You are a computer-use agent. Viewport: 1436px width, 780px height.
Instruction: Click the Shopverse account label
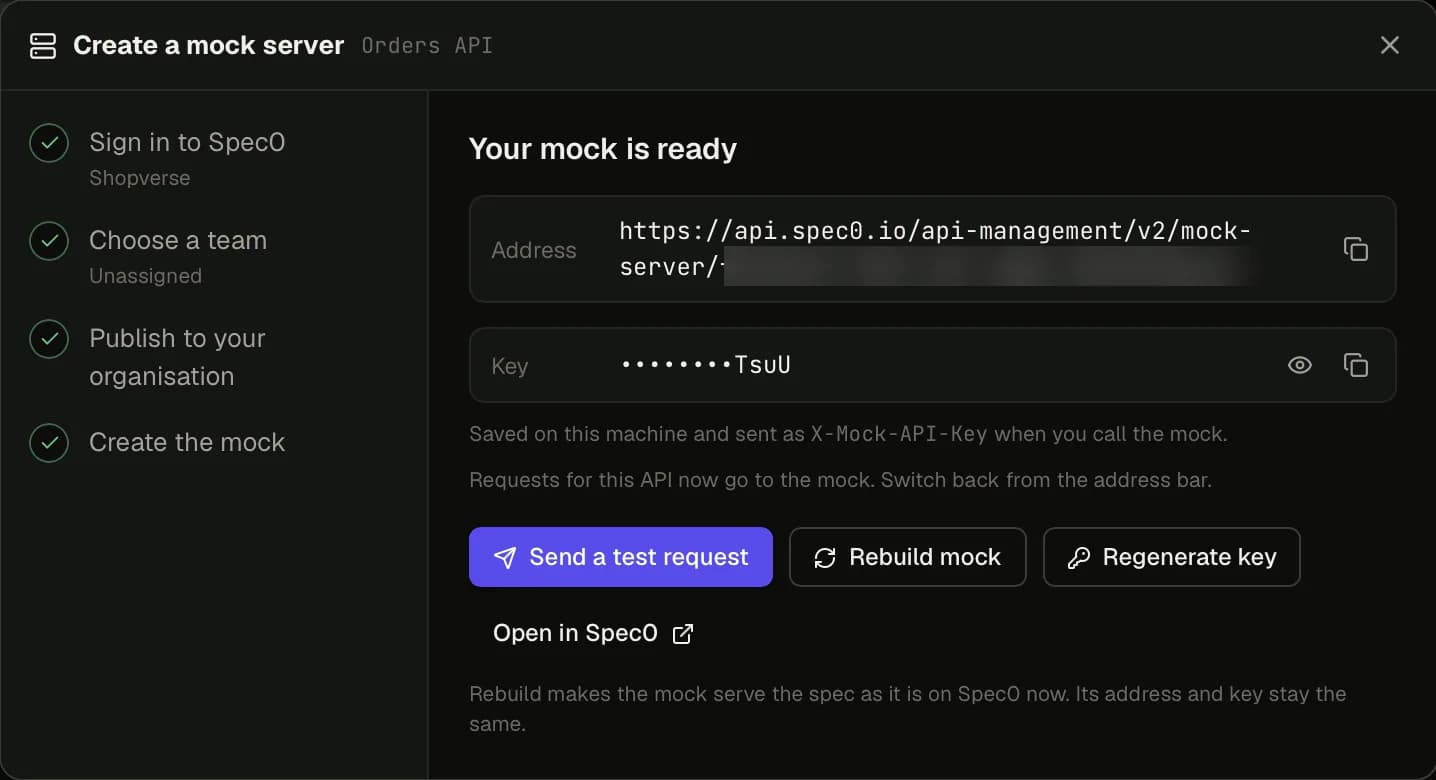(140, 178)
